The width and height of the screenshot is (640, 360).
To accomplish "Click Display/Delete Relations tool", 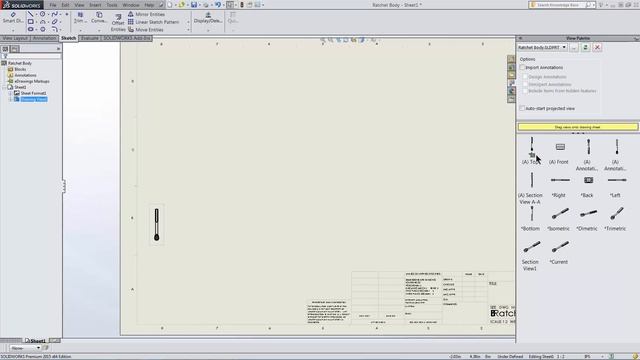I will pos(208,17).
